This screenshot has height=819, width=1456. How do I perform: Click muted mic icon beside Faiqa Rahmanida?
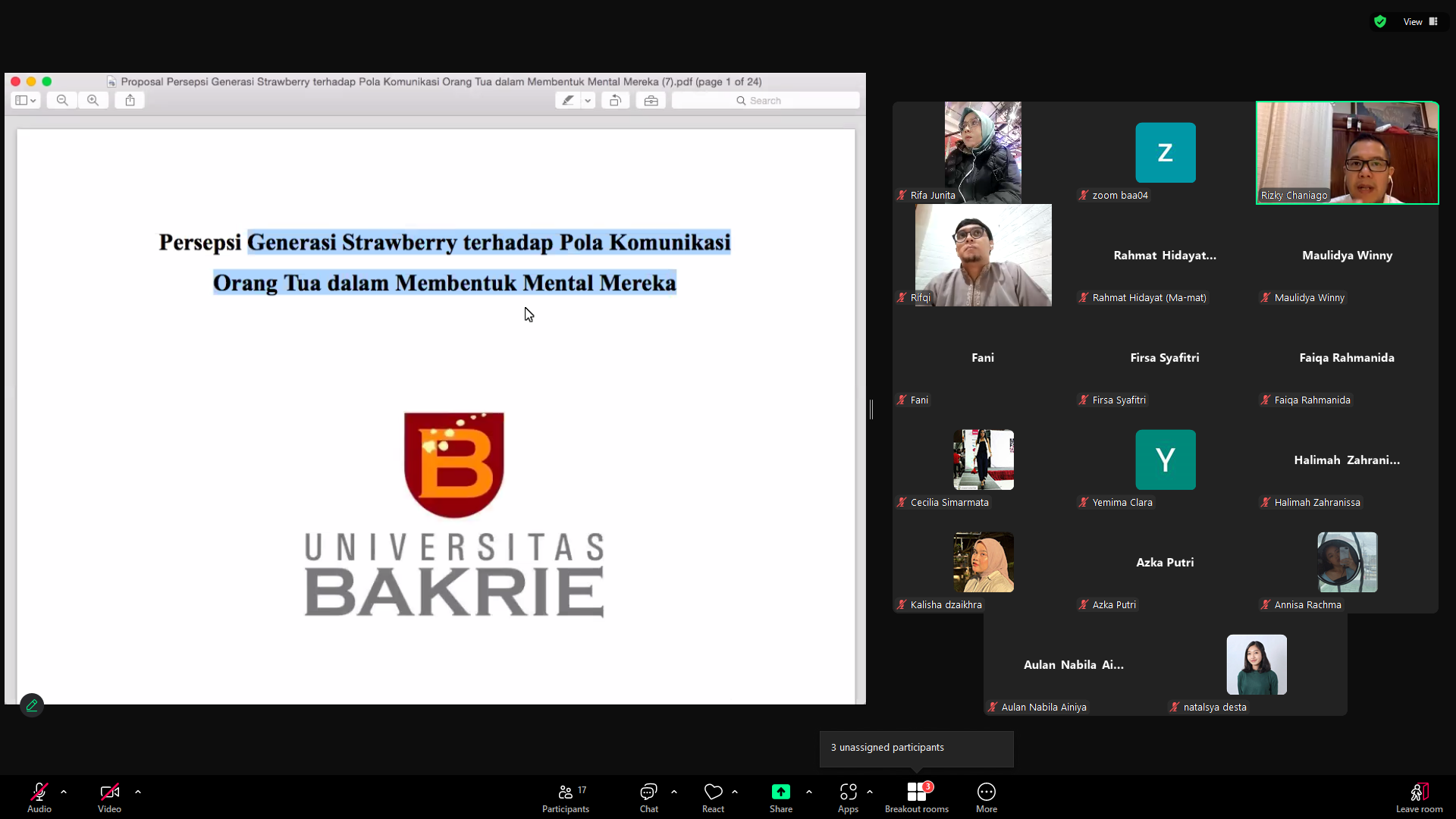click(1266, 400)
